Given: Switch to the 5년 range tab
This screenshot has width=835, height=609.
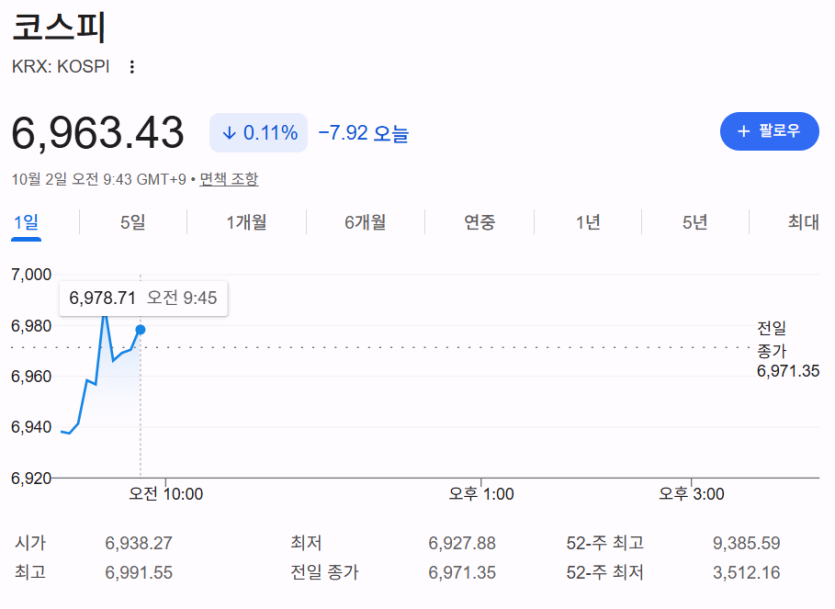Looking at the screenshot, I should click(695, 222).
